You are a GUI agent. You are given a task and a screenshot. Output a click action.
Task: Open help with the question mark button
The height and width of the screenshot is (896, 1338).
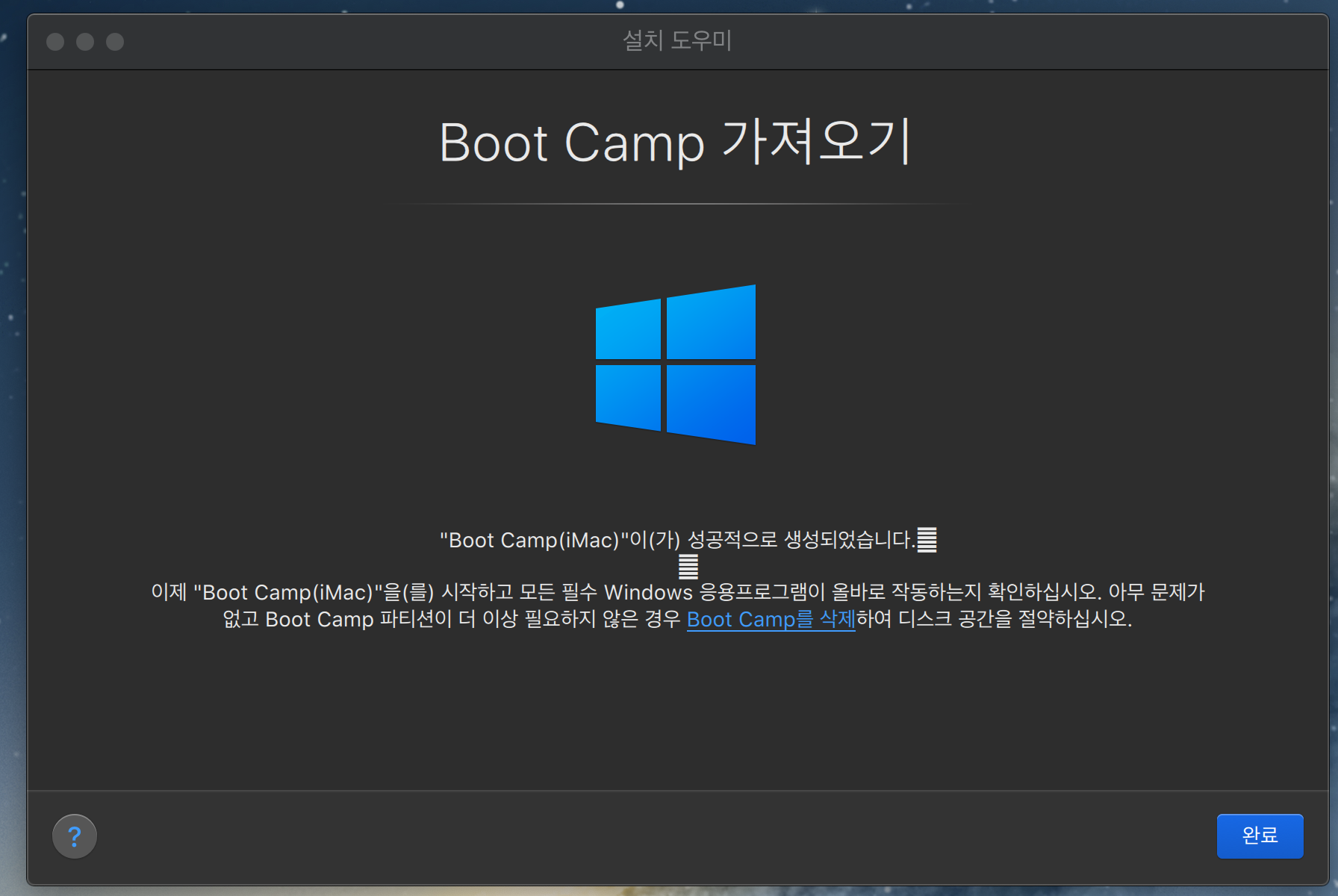[75, 836]
